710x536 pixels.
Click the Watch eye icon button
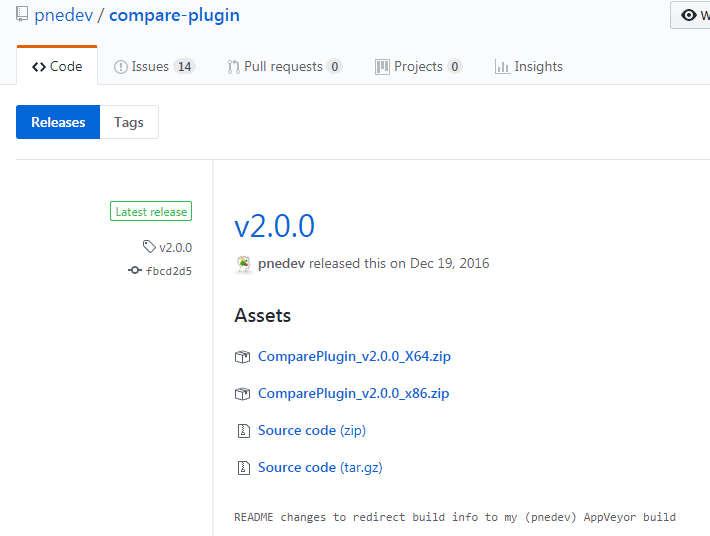click(x=690, y=15)
